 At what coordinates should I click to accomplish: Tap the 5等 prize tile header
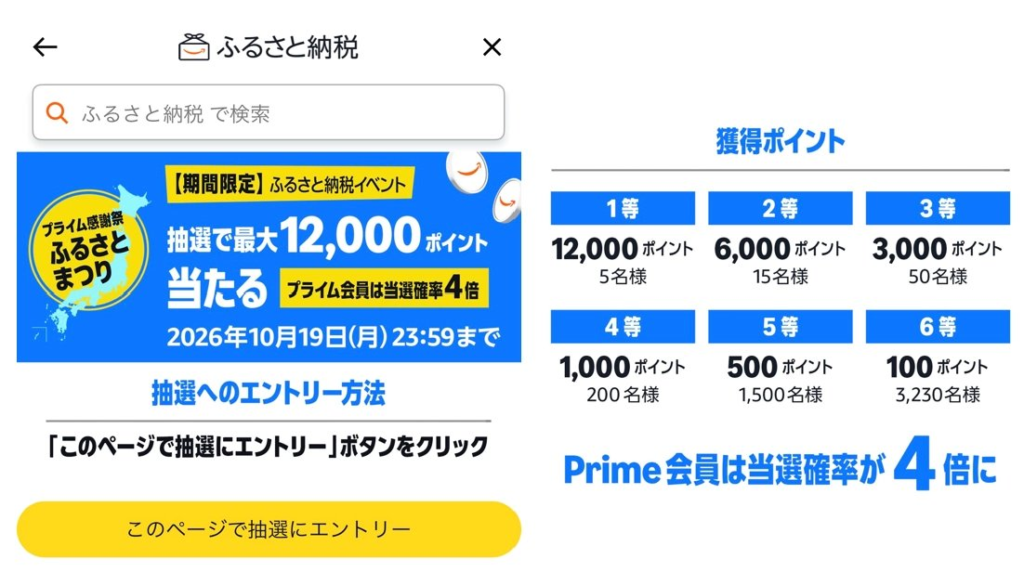coord(780,326)
